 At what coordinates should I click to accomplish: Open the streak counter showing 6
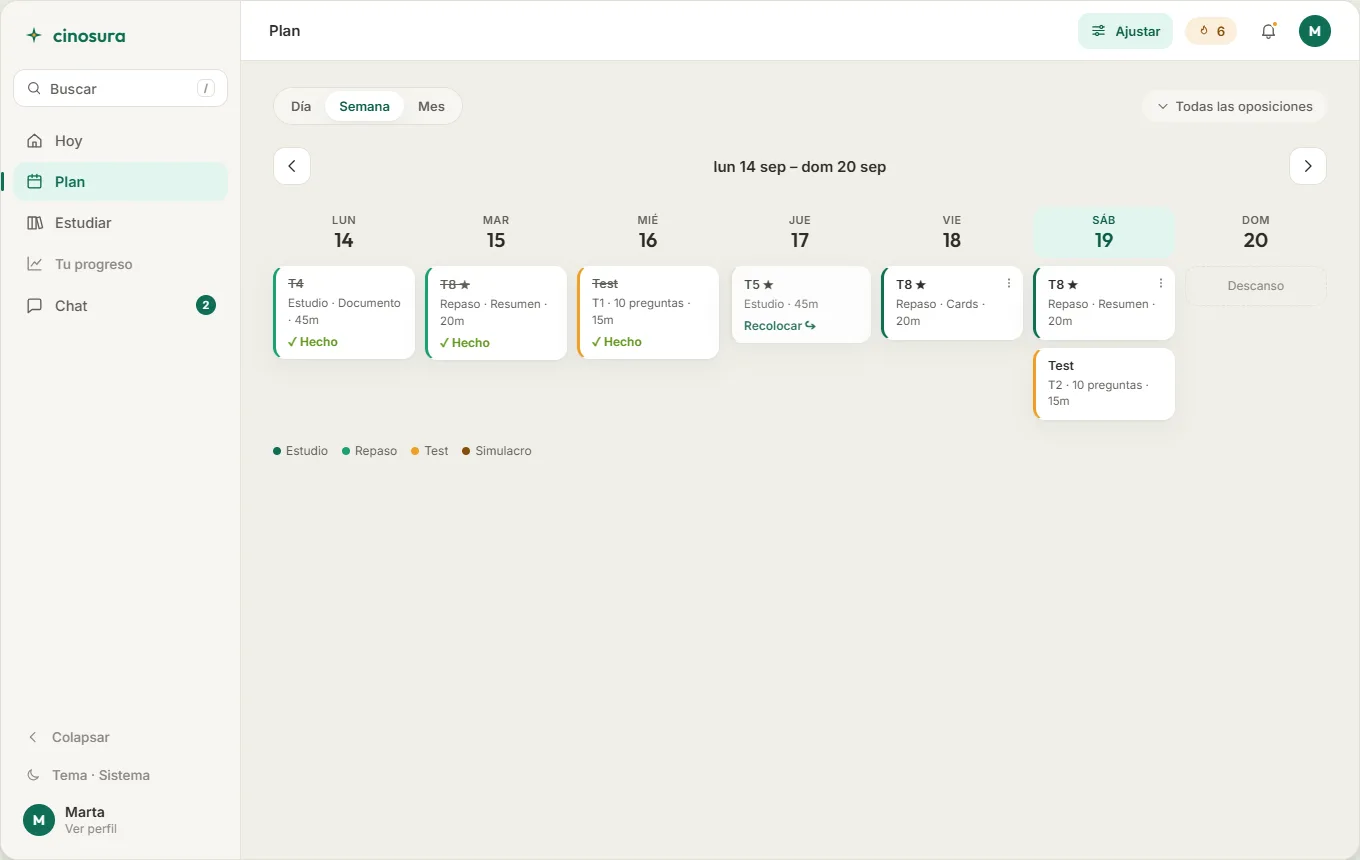coord(1211,31)
